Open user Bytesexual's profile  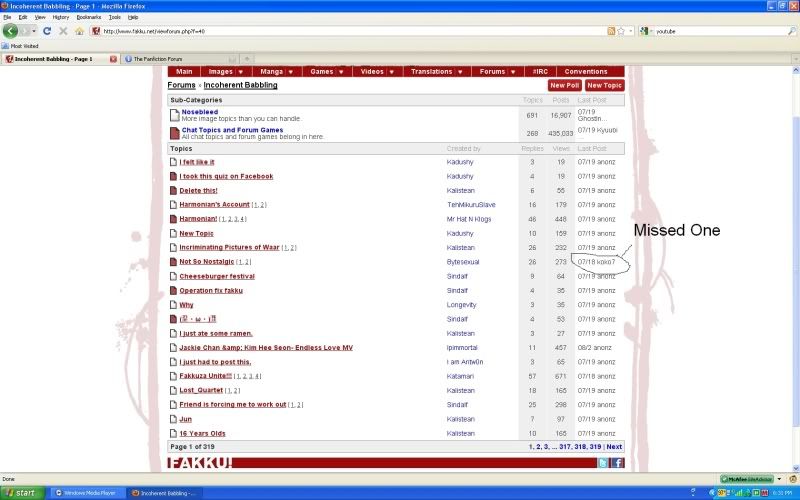pos(463,262)
